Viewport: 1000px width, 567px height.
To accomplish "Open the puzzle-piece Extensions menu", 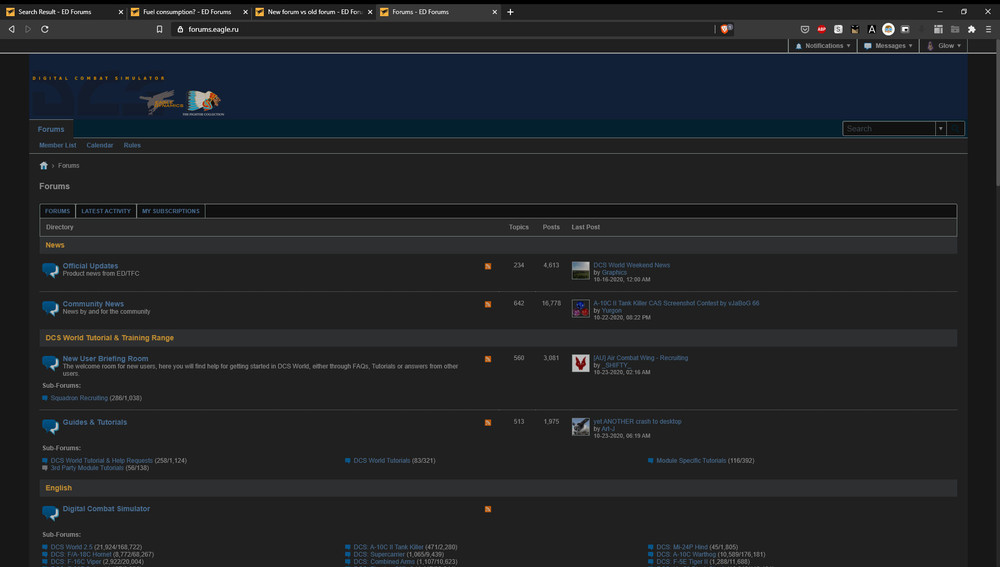I will (x=971, y=29).
